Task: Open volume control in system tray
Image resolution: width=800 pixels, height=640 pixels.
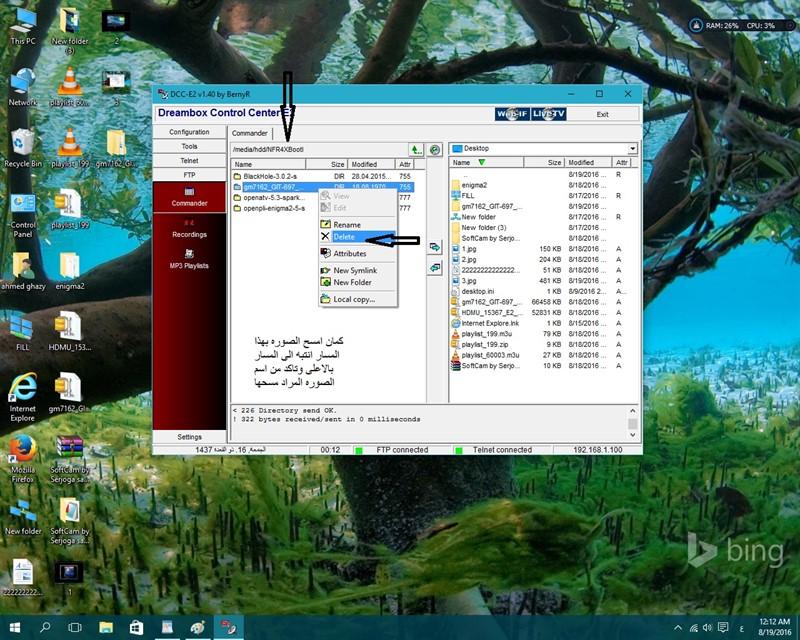Action: (x=707, y=628)
